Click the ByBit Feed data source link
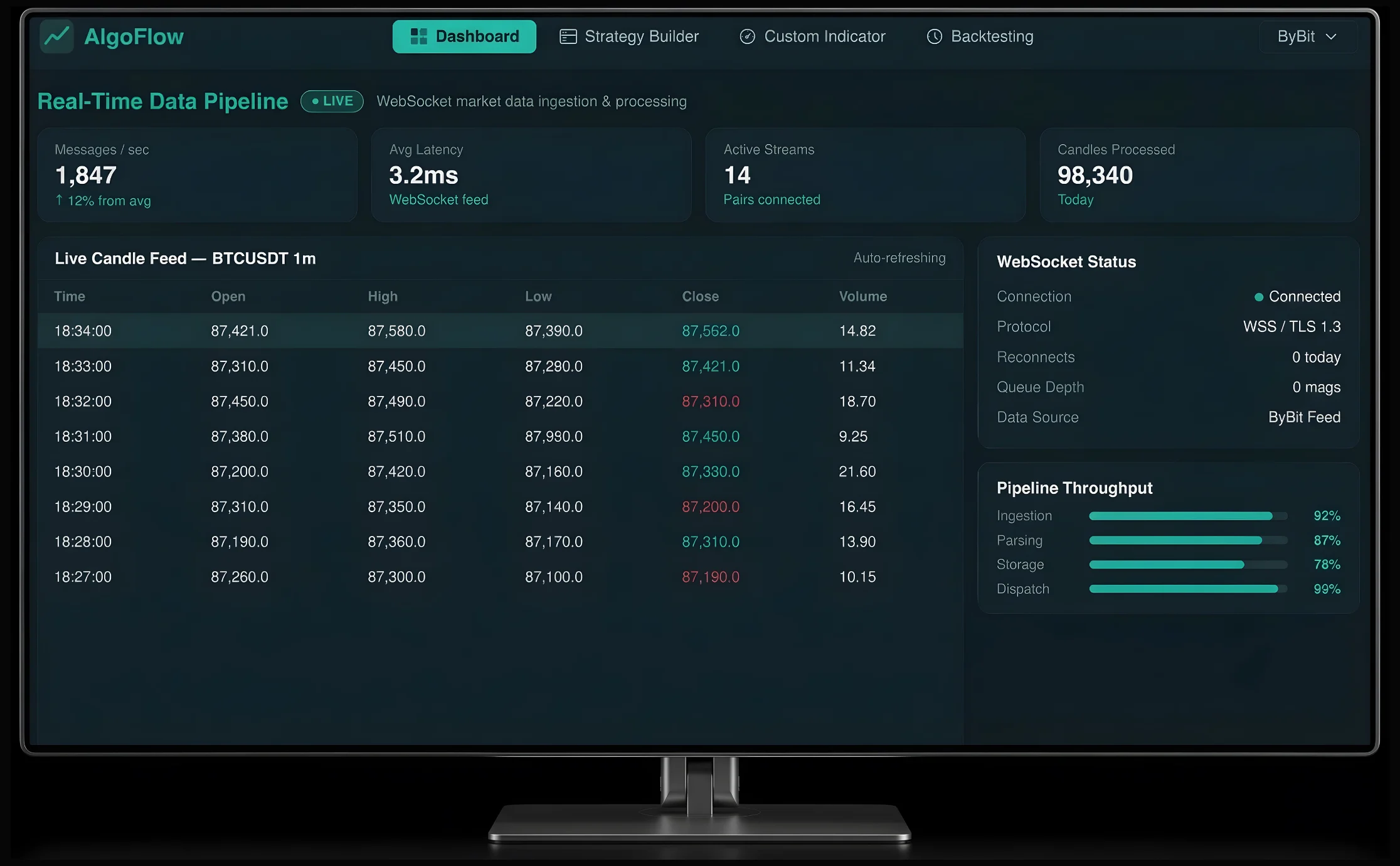Image resolution: width=1400 pixels, height=866 pixels. pyautogui.click(x=1304, y=417)
